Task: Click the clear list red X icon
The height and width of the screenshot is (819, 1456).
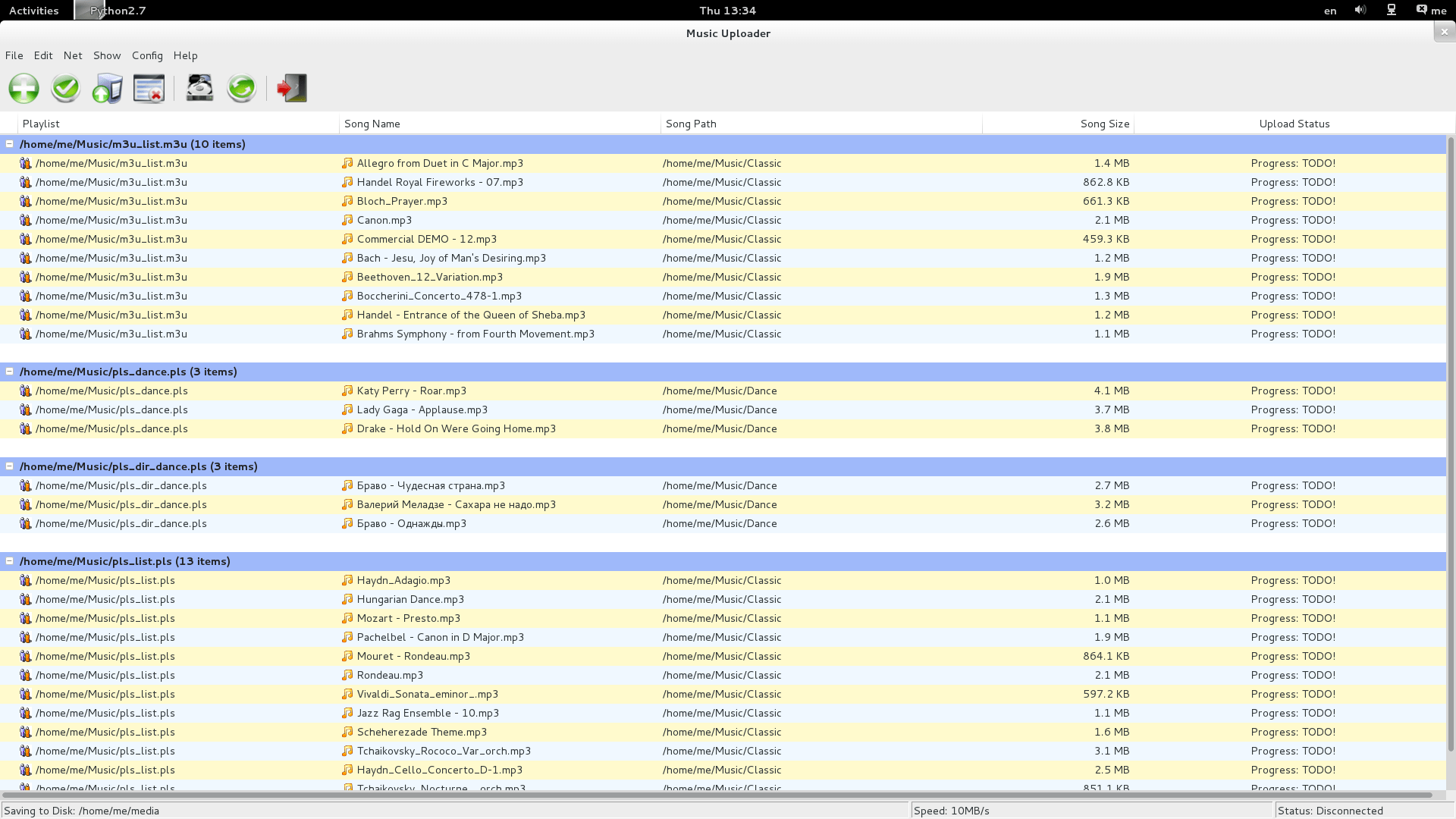Action: point(149,89)
